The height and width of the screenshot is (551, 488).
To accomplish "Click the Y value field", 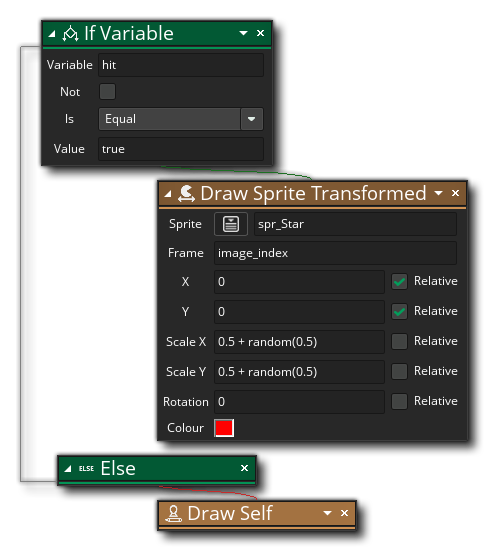I will 299,312.
